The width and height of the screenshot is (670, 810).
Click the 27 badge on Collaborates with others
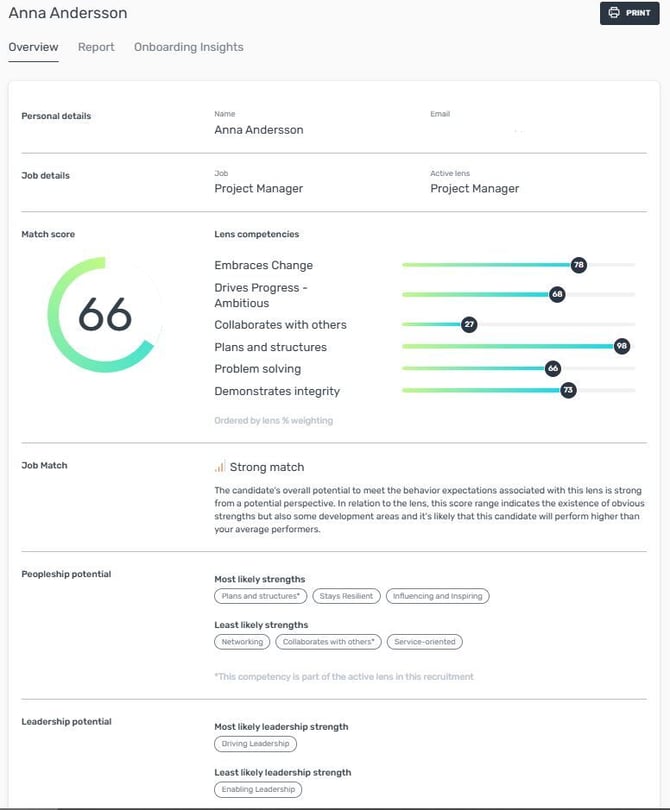[x=469, y=324]
